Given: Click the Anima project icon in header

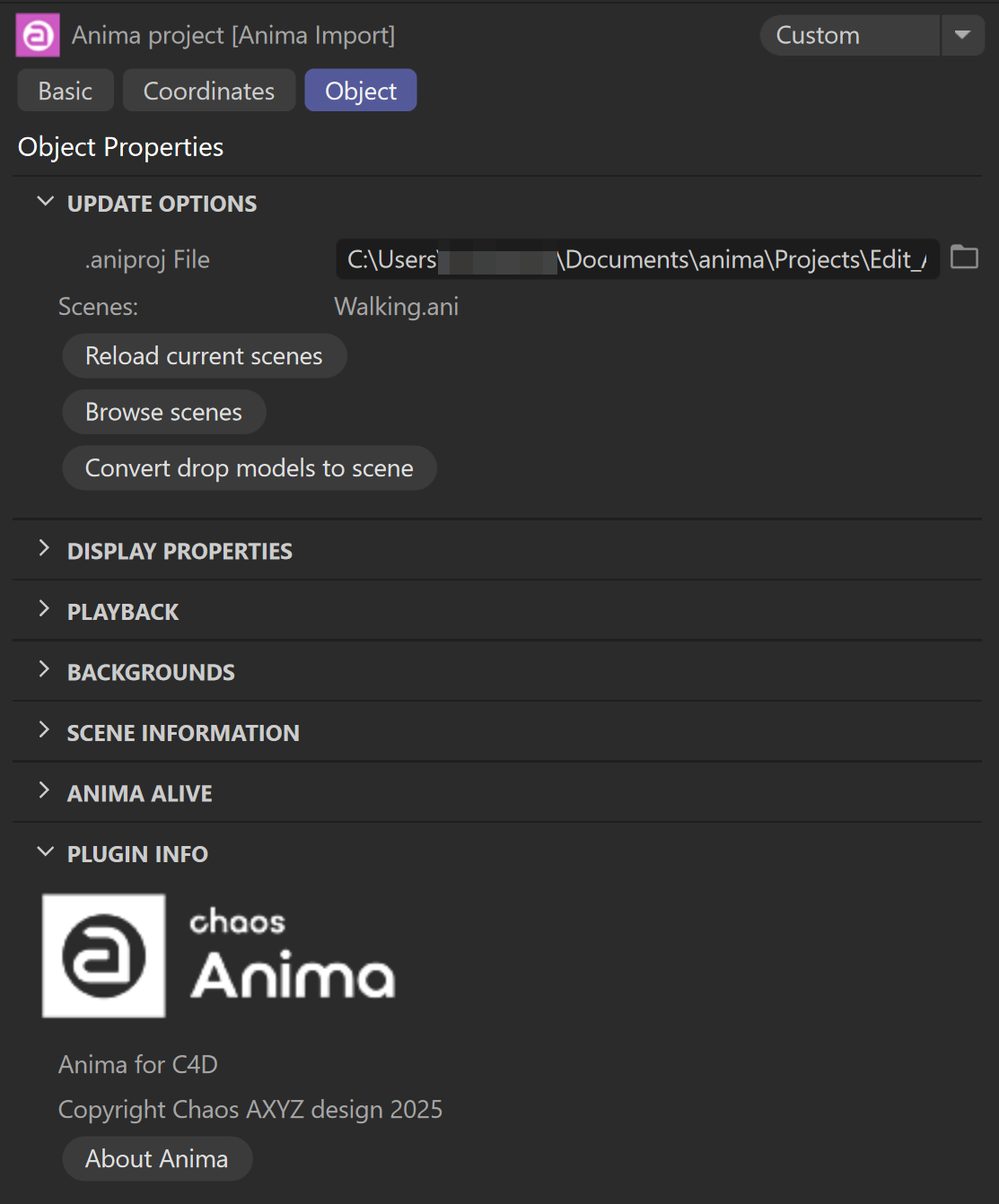Looking at the screenshot, I should pyautogui.click(x=38, y=35).
